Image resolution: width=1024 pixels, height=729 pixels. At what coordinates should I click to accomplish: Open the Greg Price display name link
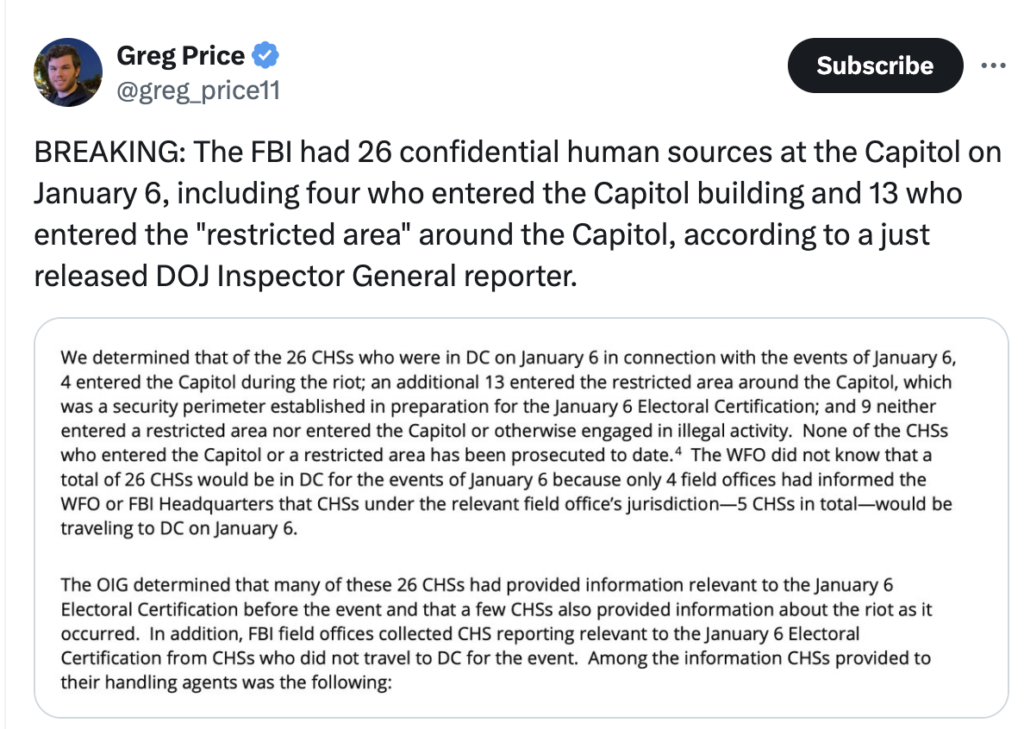pos(180,56)
